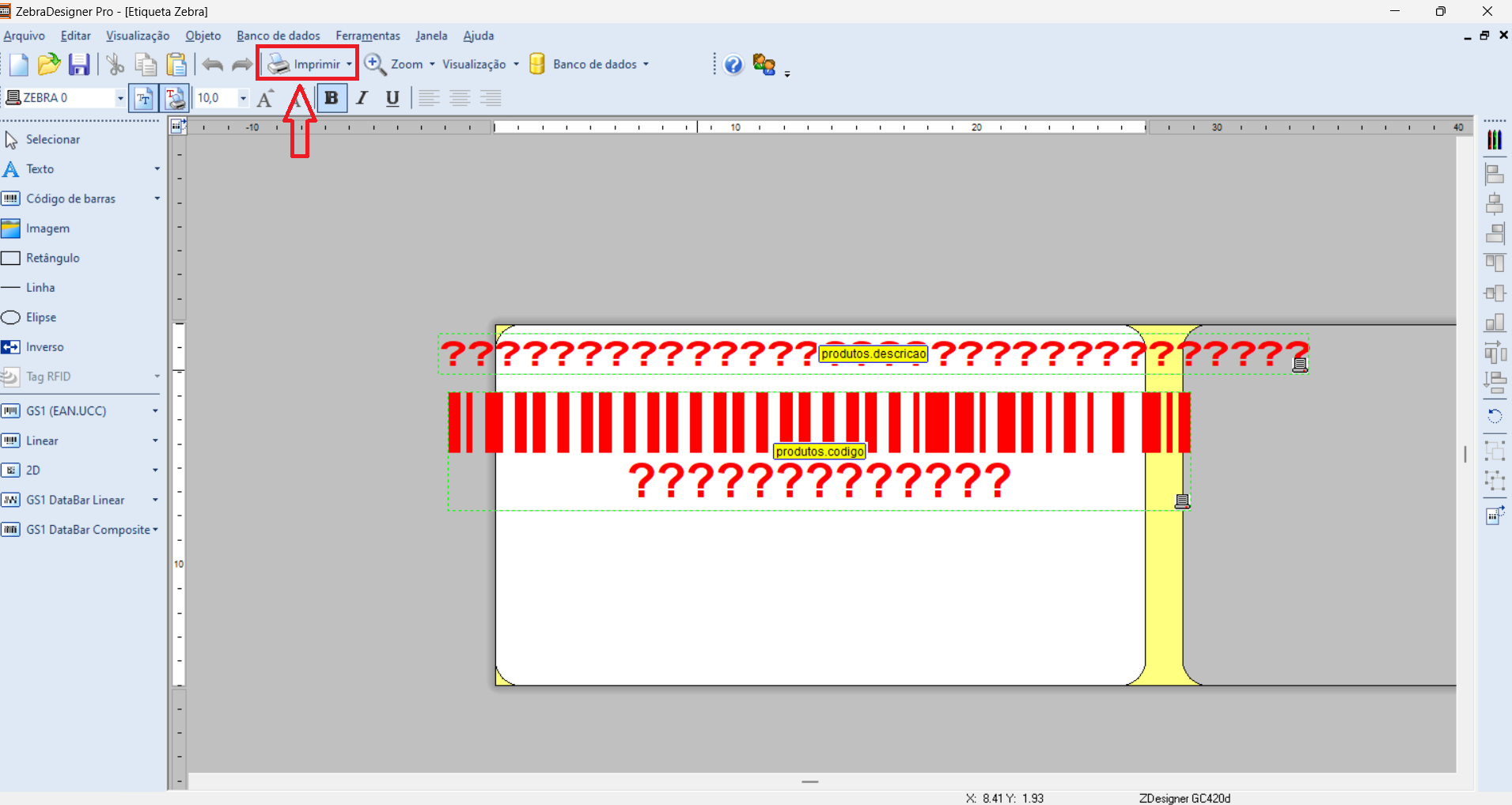Align objects right via right toolbar

click(x=1495, y=233)
